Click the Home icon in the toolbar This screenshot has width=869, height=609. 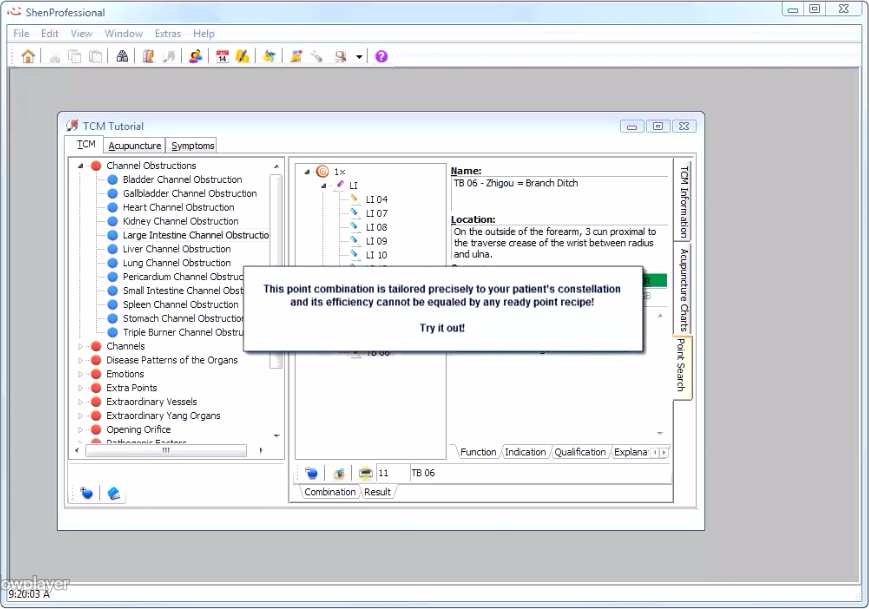point(28,57)
